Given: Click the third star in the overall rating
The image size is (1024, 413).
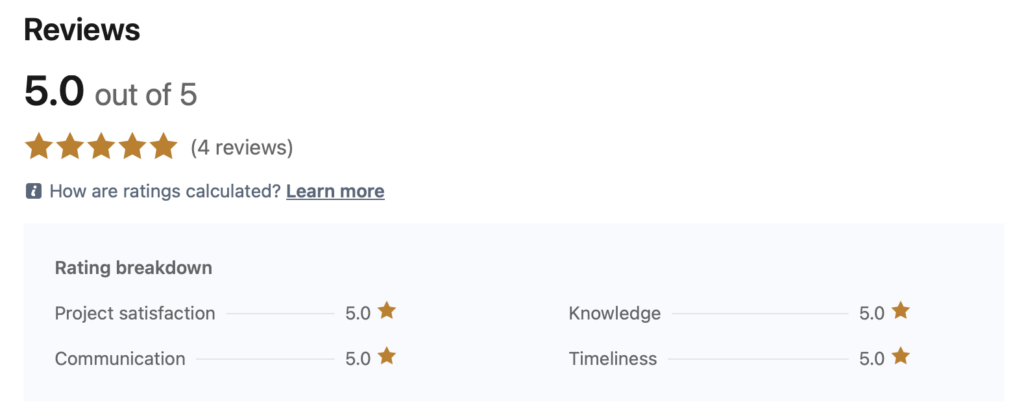Looking at the screenshot, I should coord(101,147).
